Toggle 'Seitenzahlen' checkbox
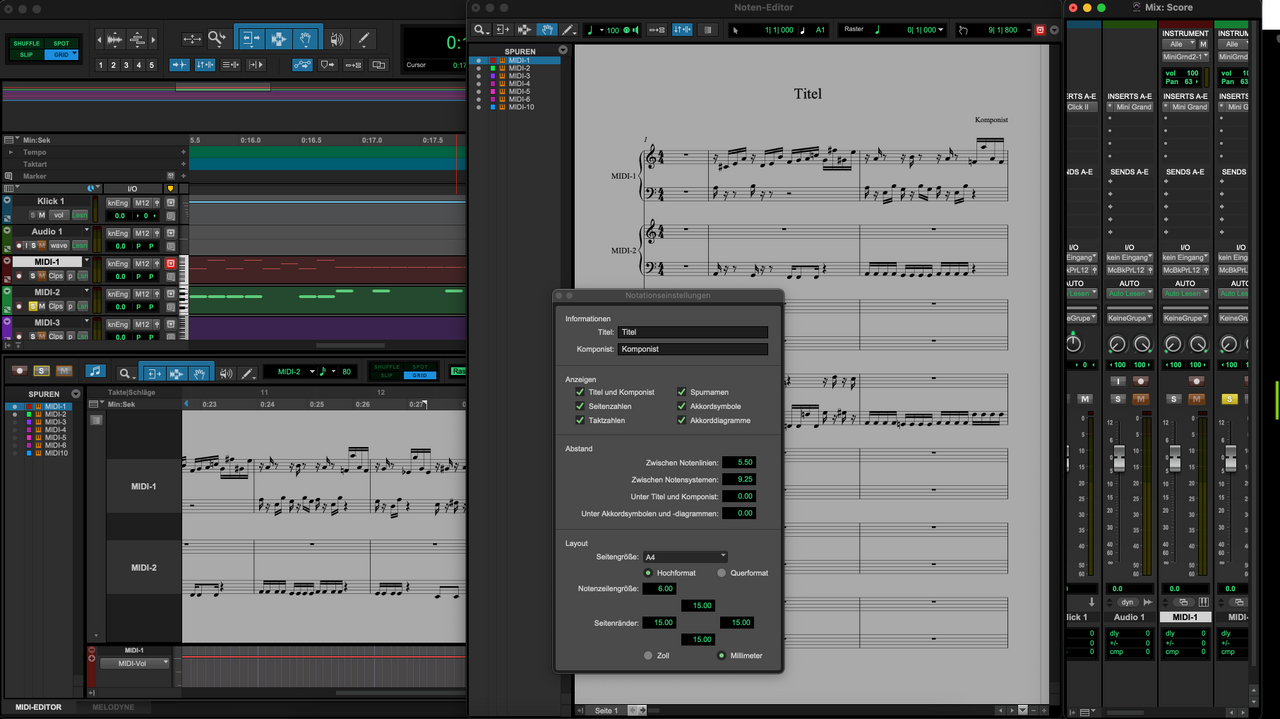1280x719 pixels. point(580,406)
